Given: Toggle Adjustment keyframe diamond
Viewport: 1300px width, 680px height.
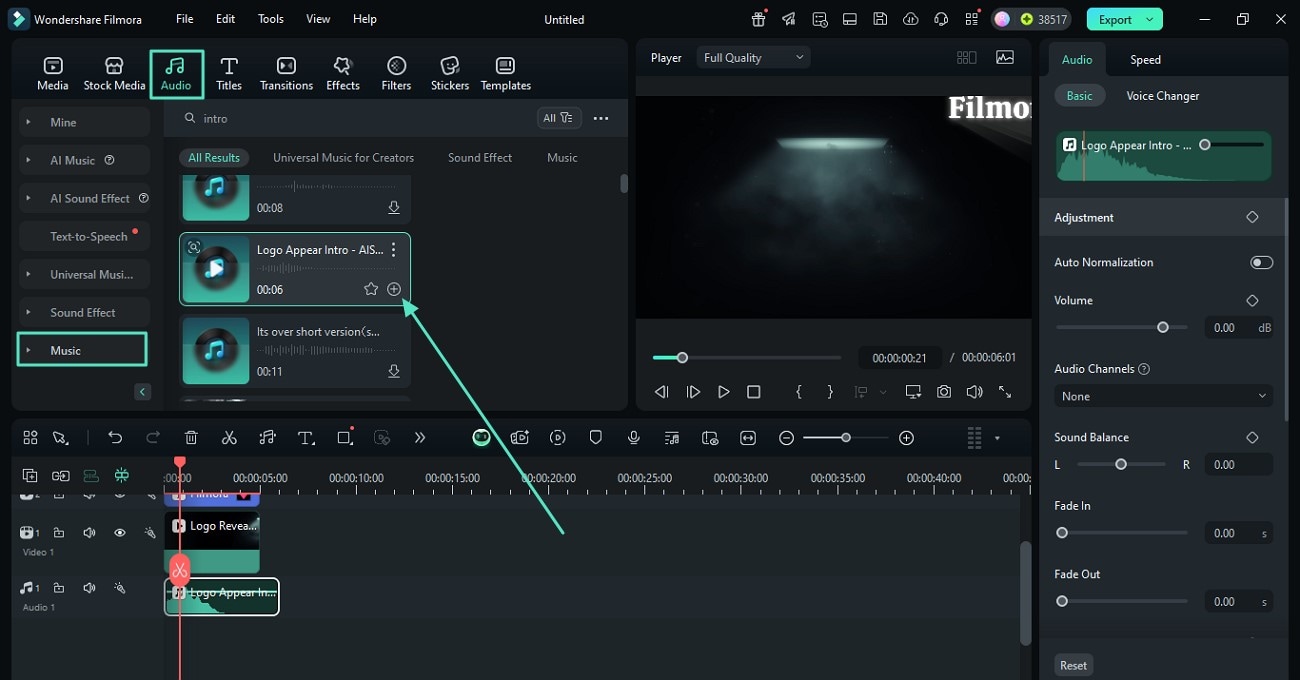Looking at the screenshot, I should tap(1252, 217).
